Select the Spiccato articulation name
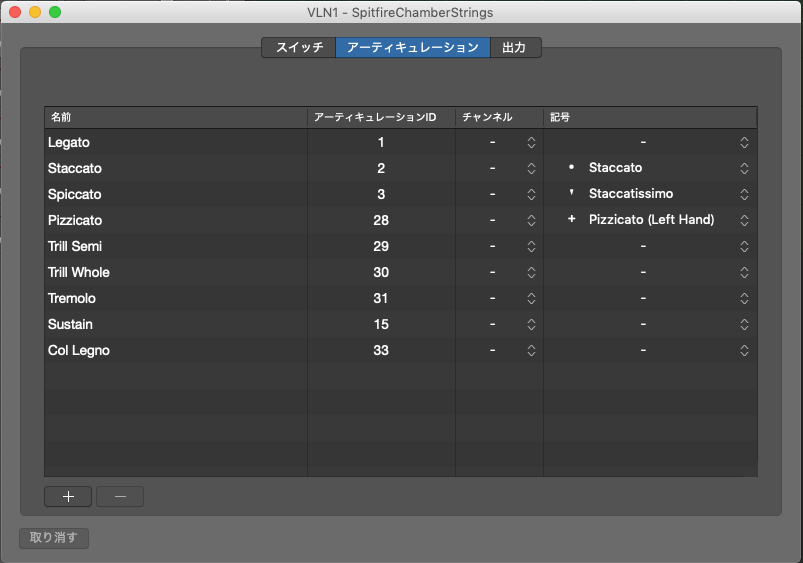Image resolution: width=803 pixels, height=563 pixels. click(75, 195)
